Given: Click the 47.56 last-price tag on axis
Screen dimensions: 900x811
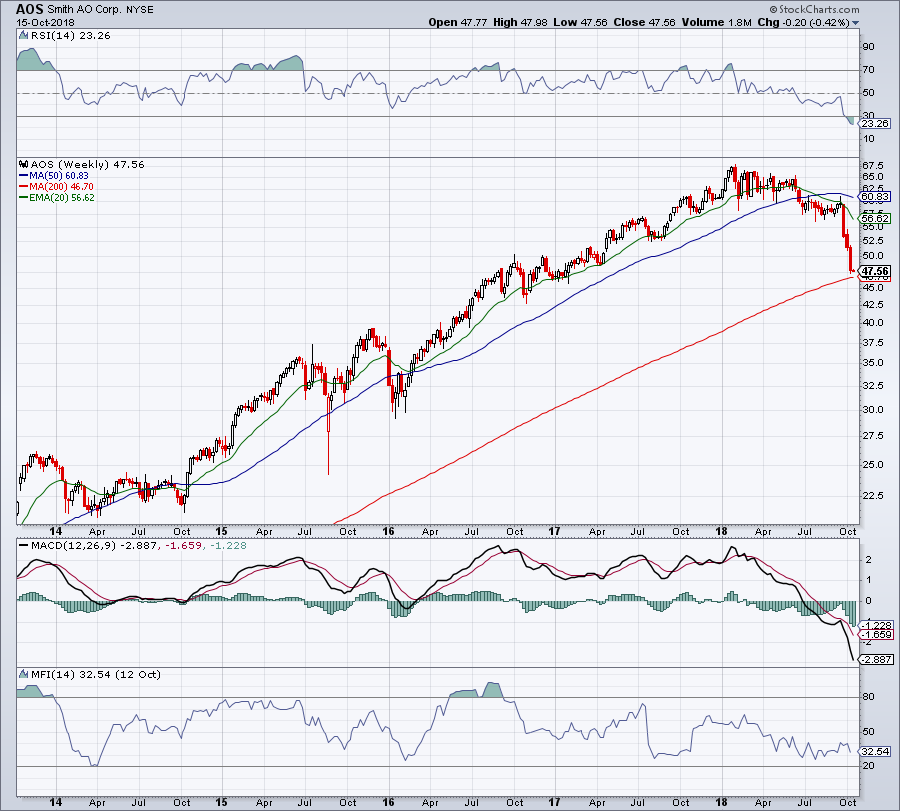Looking at the screenshot, I should tap(875, 271).
